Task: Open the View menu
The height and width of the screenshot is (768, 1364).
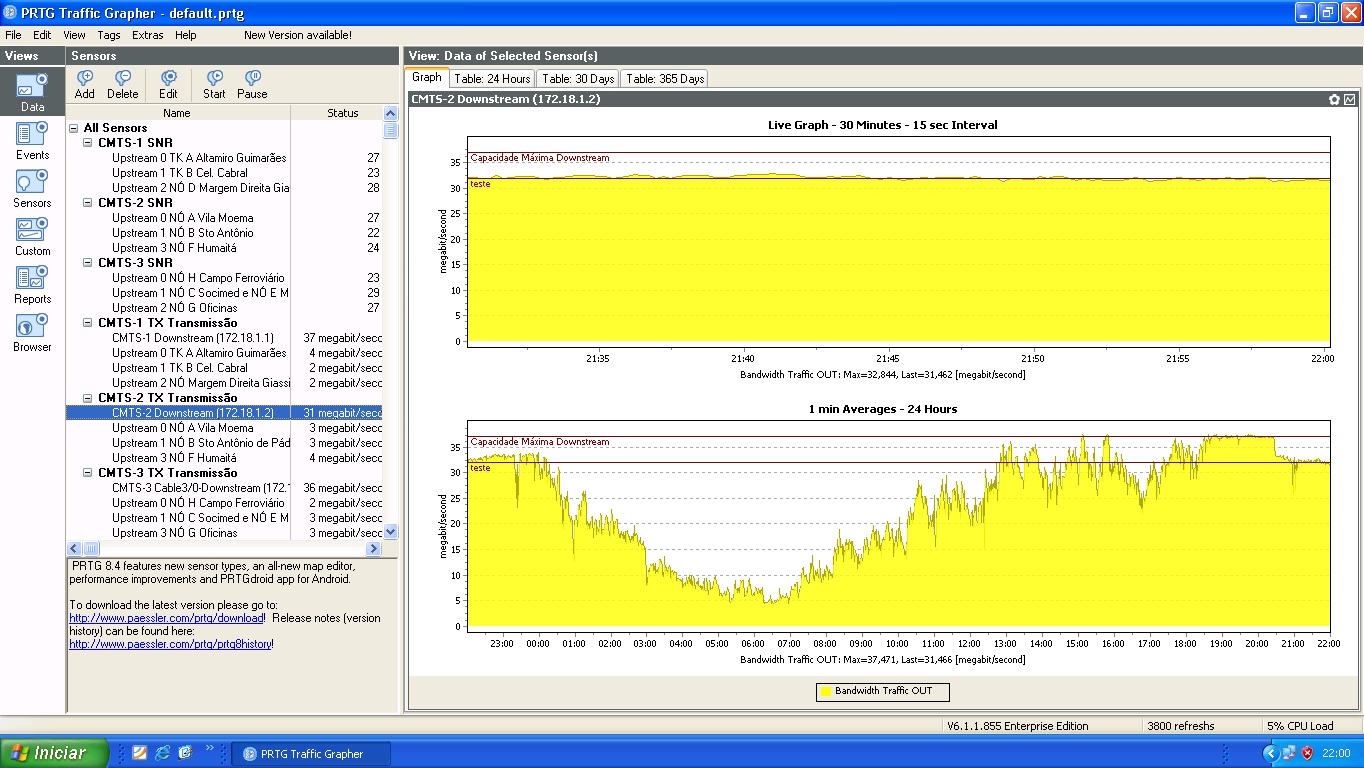Action: click(x=75, y=35)
